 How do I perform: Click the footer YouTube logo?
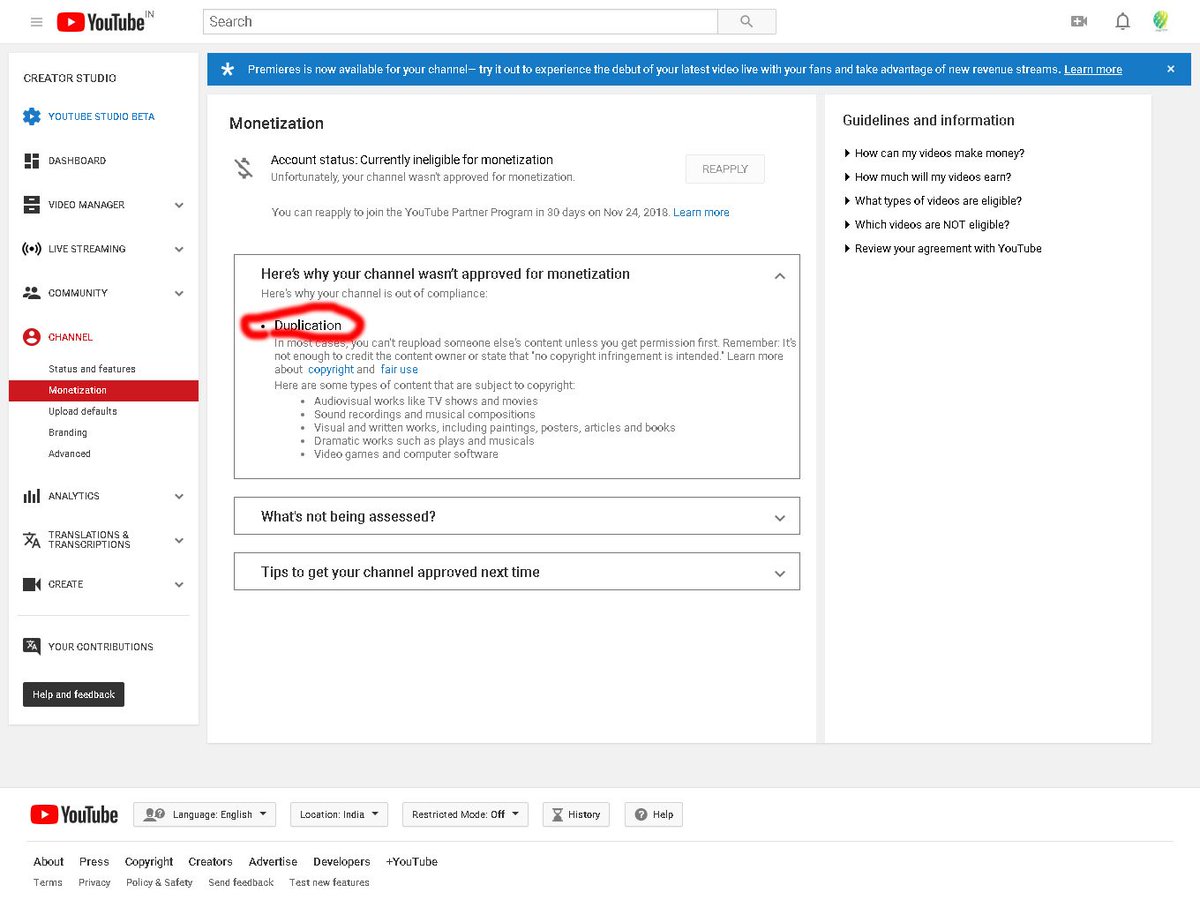click(74, 815)
